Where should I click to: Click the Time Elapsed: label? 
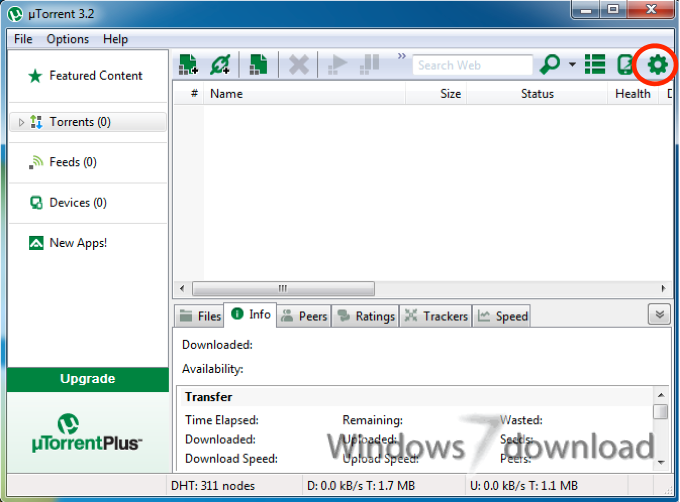(x=222, y=420)
